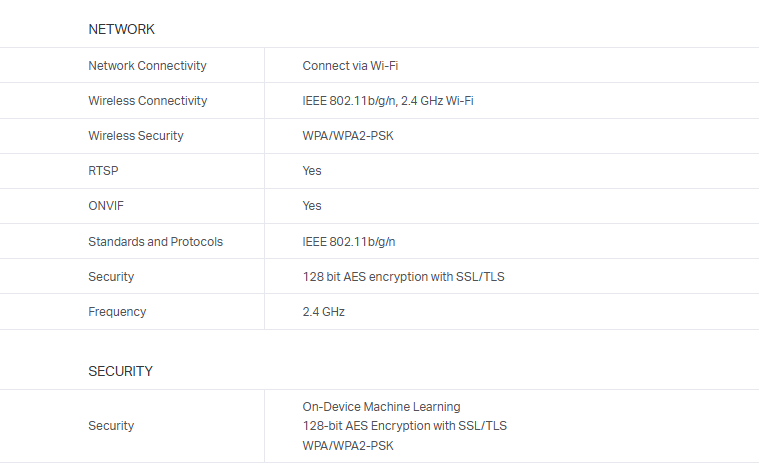Click the Yes value beside ONVIF
Image resolution: width=760 pixels, height=476 pixels.
point(312,206)
